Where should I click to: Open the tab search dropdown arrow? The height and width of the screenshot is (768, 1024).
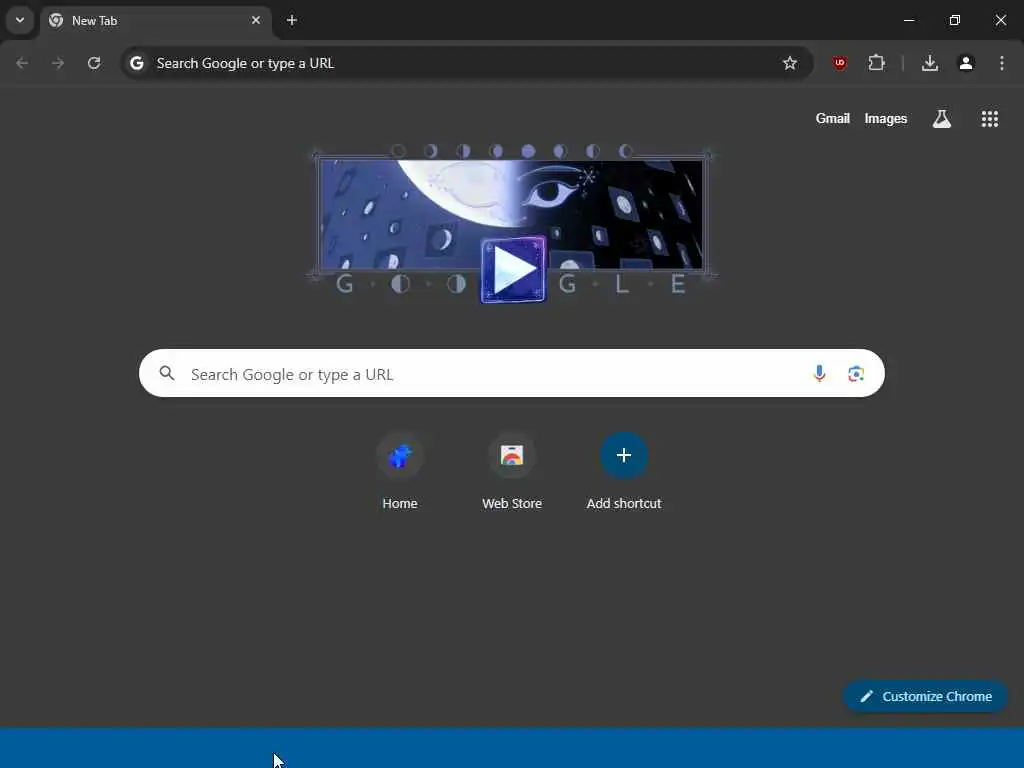(20, 20)
